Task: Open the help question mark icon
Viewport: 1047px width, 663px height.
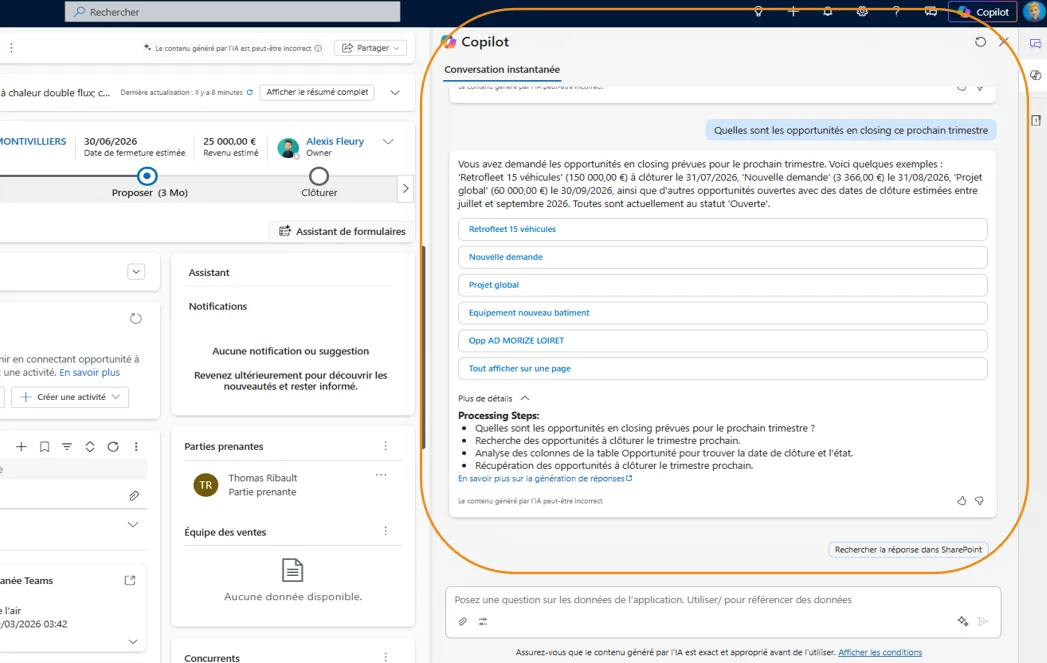Action: tap(897, 11)
